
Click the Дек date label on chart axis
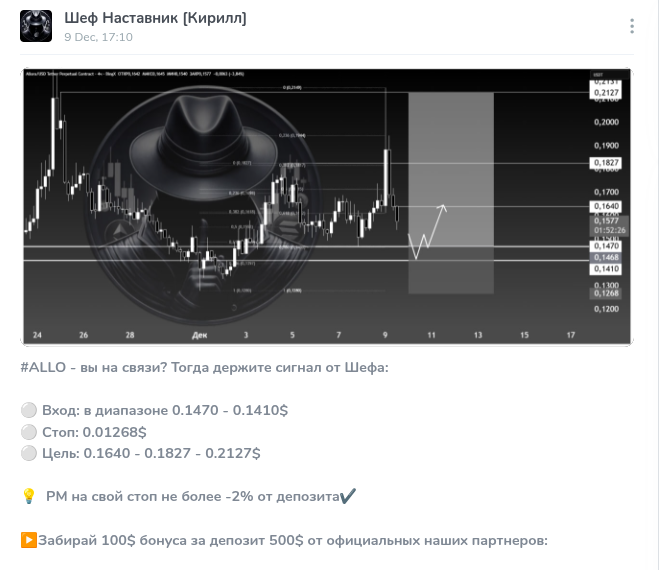199,334
